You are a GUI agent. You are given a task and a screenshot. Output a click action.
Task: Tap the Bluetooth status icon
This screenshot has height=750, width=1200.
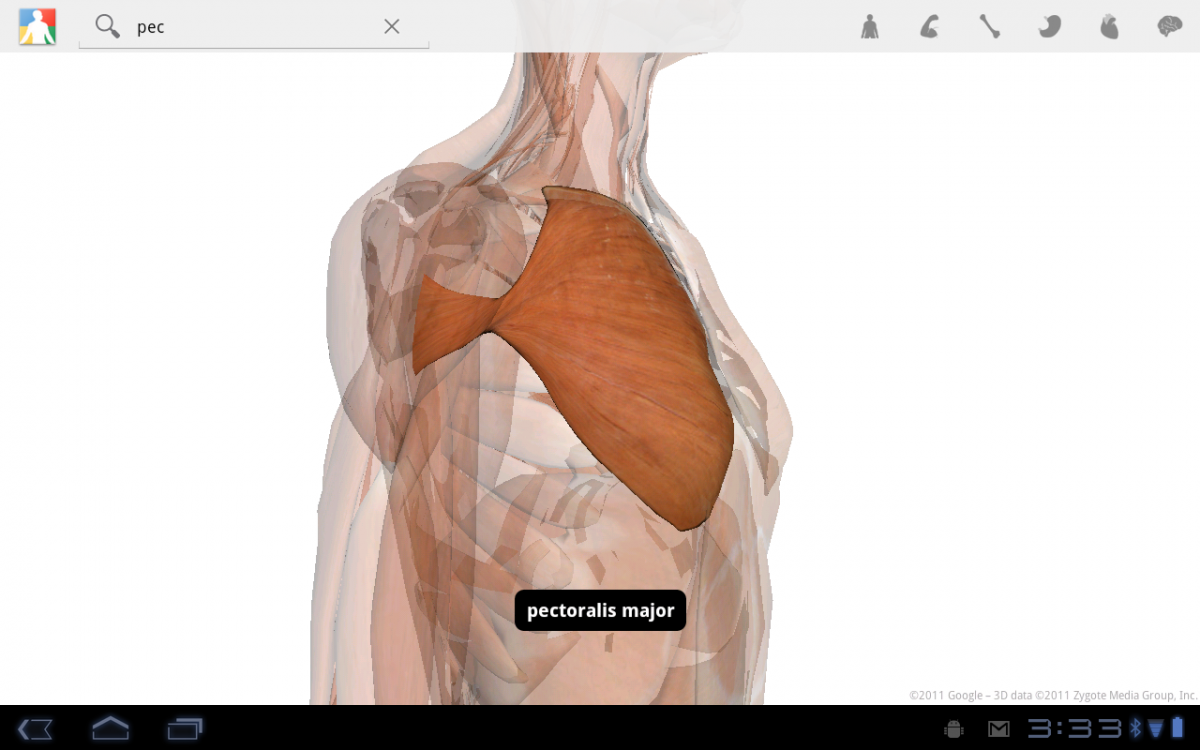1135,729
